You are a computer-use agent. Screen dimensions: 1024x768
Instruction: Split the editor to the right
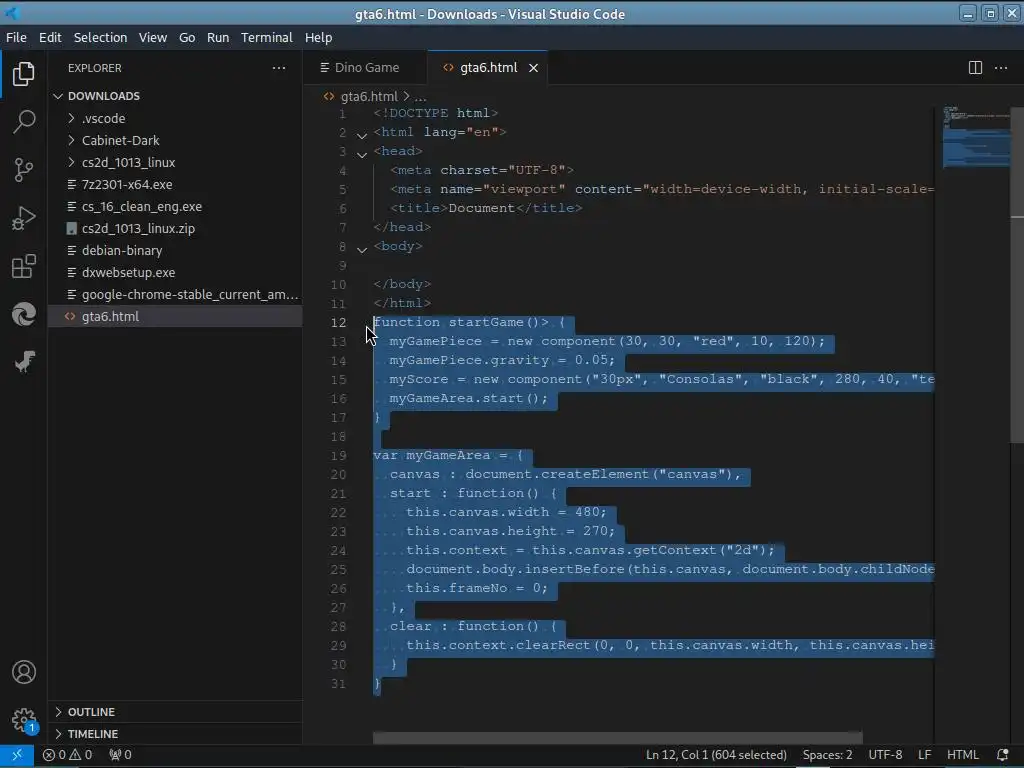975,68
